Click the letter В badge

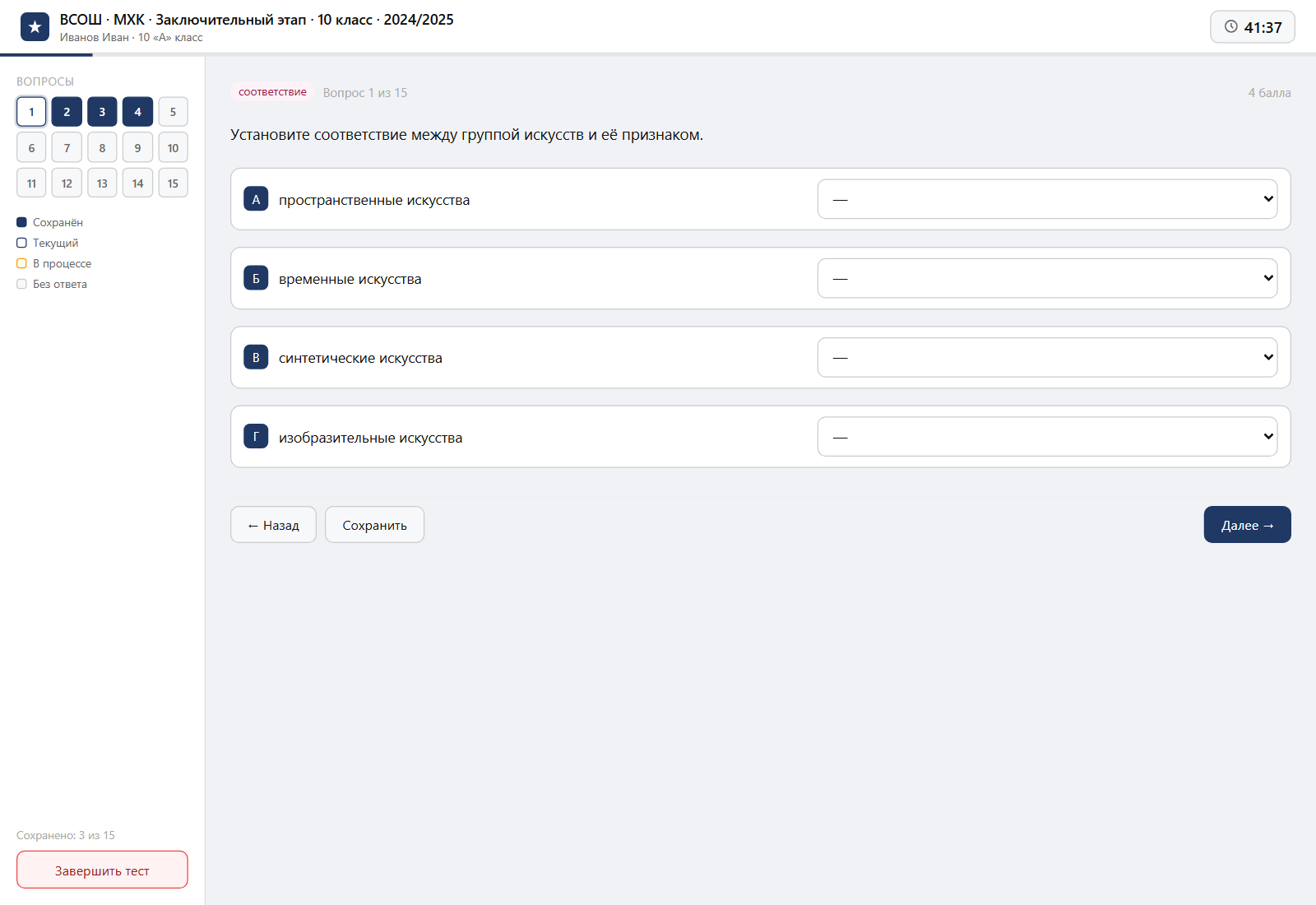coord(256,358)
